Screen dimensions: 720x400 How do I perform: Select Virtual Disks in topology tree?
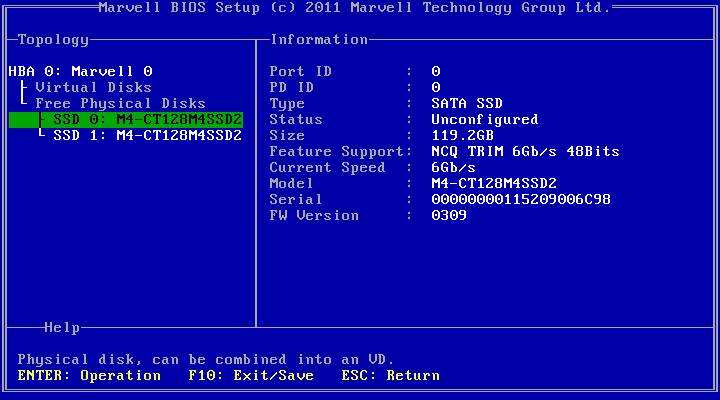[93, 88]
